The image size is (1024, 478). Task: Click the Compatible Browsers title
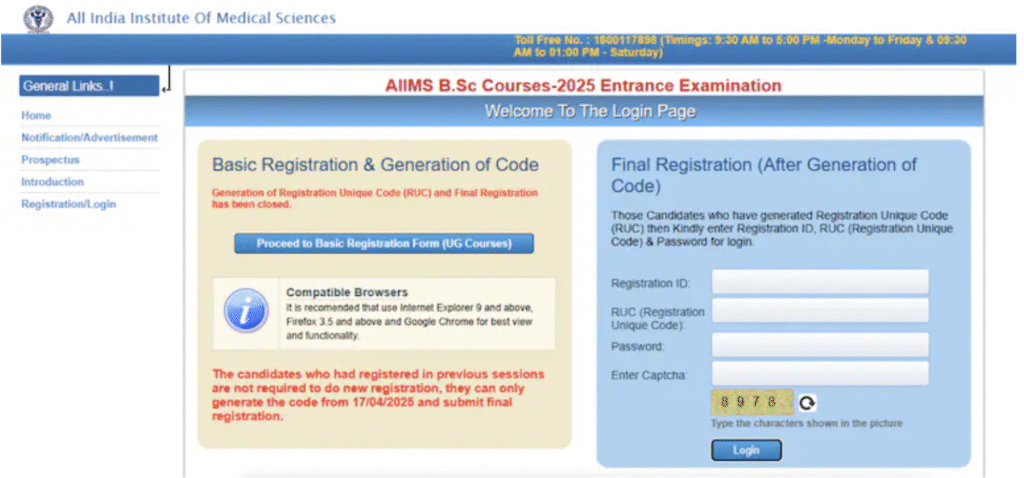tap(347, 293)
